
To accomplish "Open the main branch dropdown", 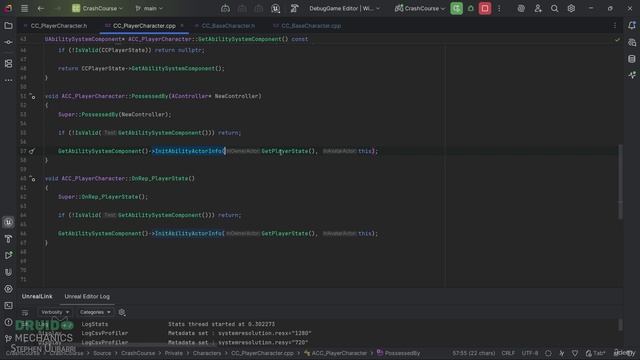I will 149,8.
